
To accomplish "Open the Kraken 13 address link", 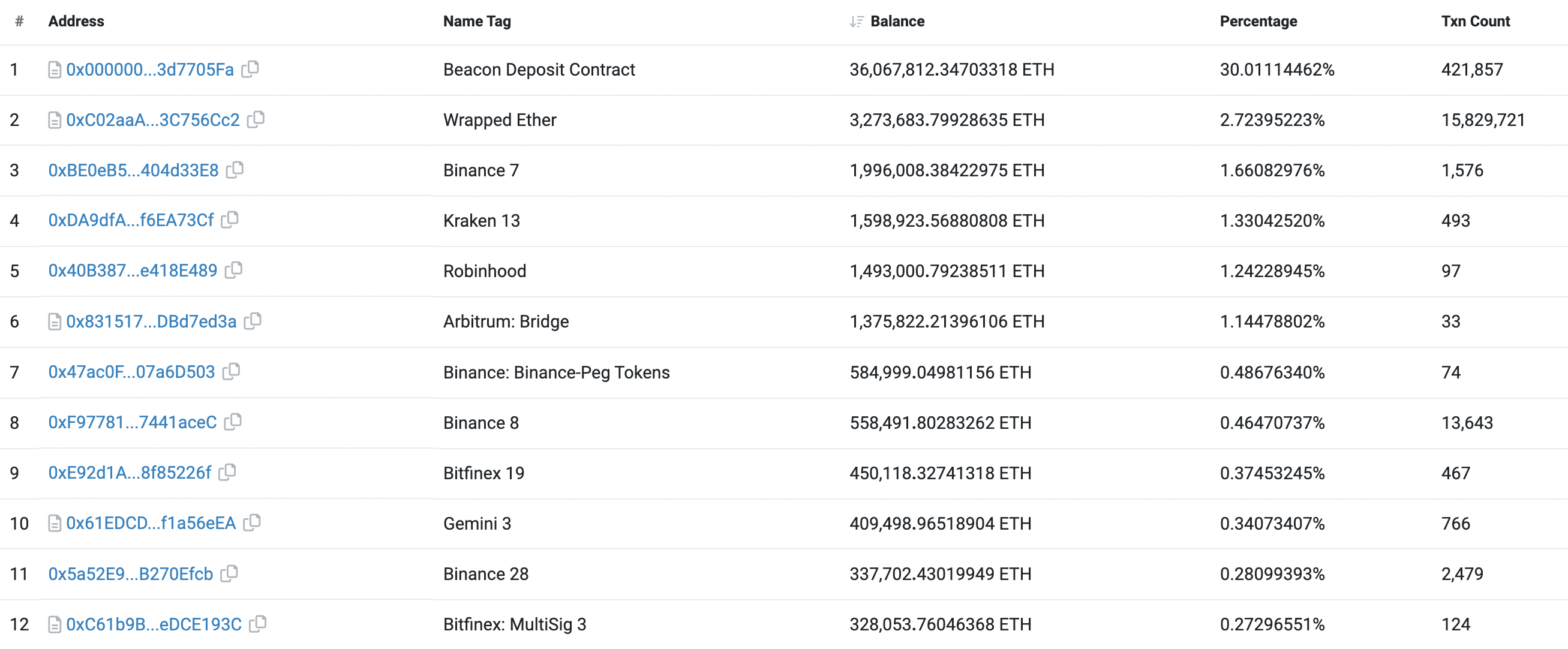I will (131, 220).
